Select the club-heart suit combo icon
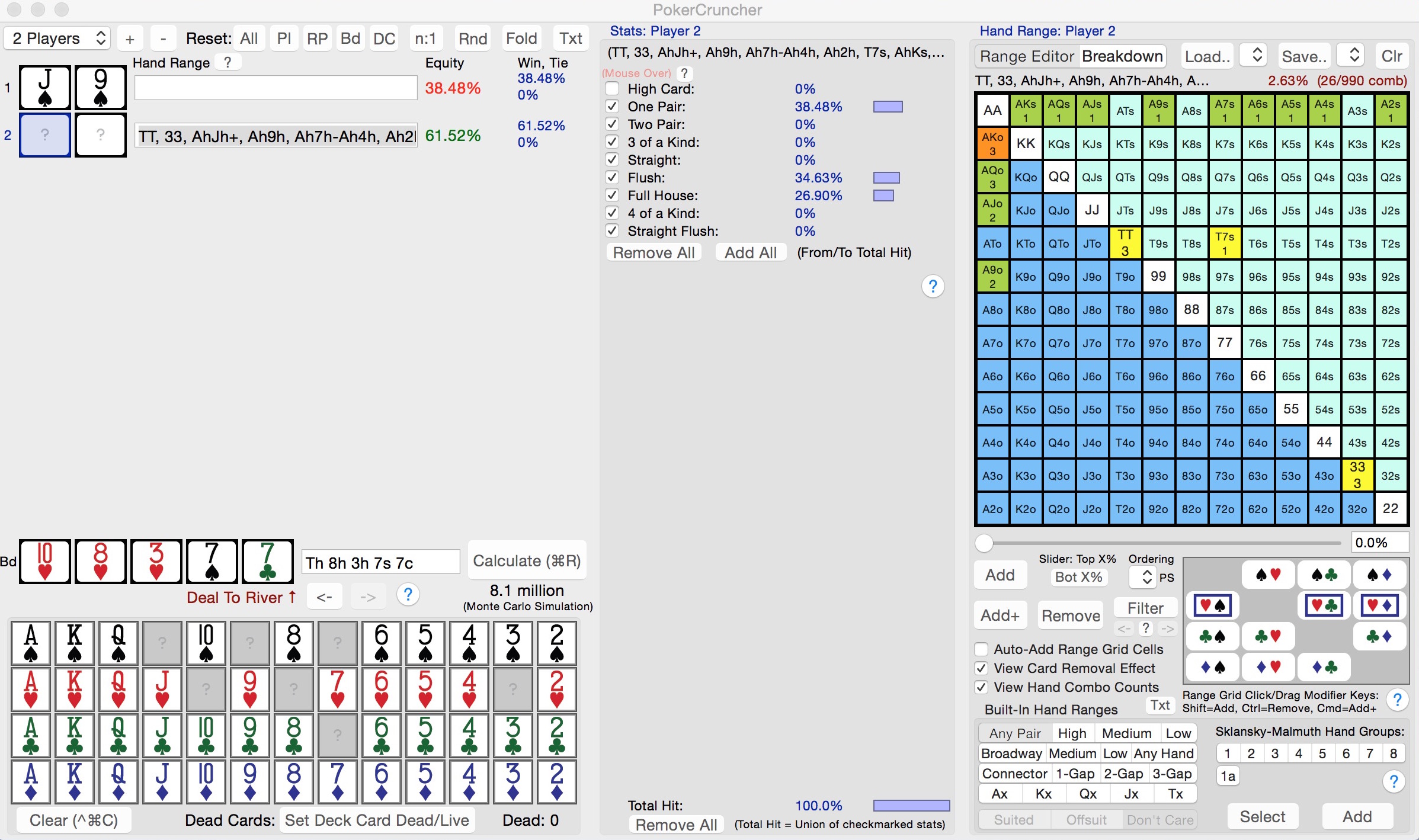 (1268, 636)
